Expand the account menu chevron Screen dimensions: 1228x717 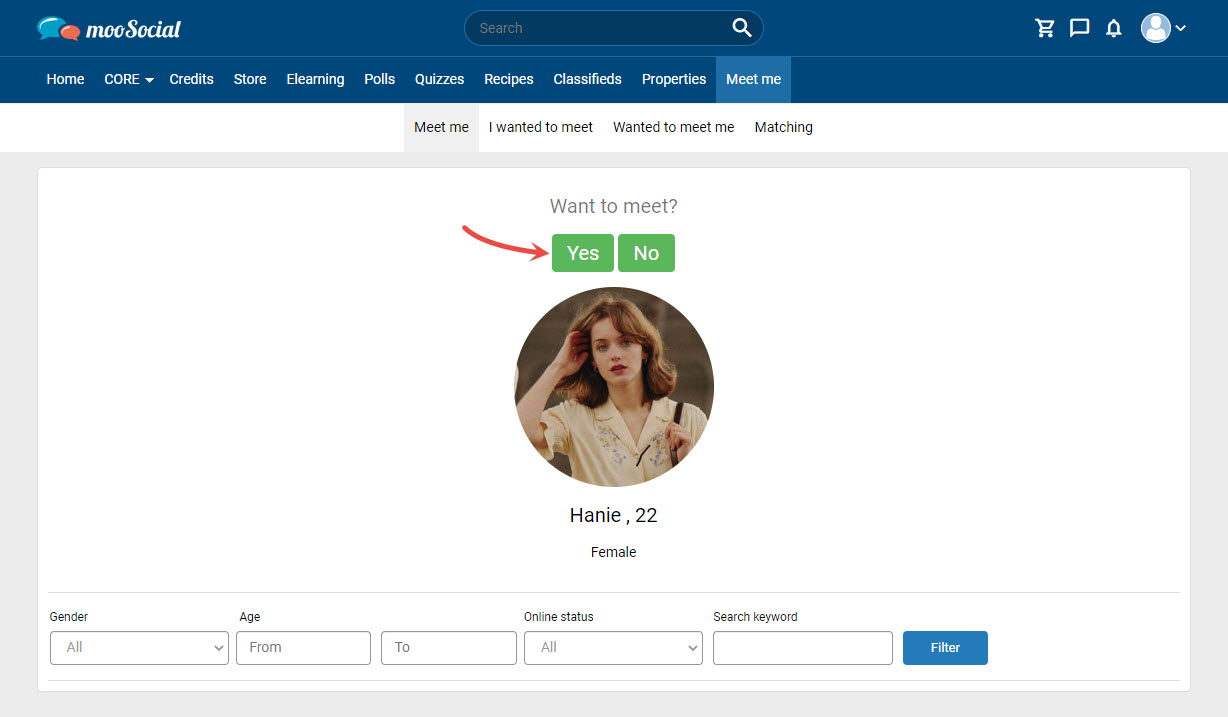tap(1181, 28)
